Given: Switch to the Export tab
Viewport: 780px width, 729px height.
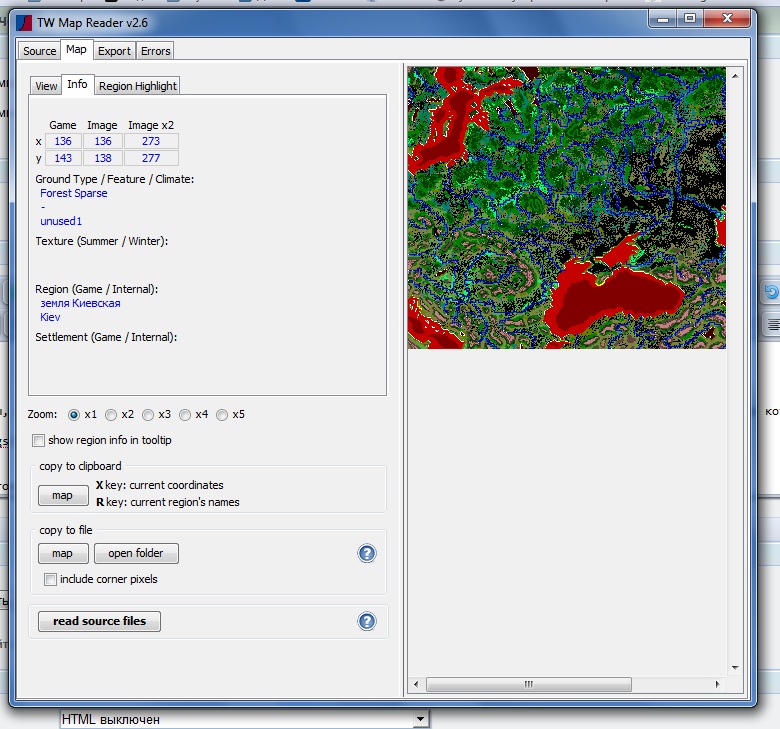Looking at the screenshot, I should pyautogui.click(x=114, y=51).
